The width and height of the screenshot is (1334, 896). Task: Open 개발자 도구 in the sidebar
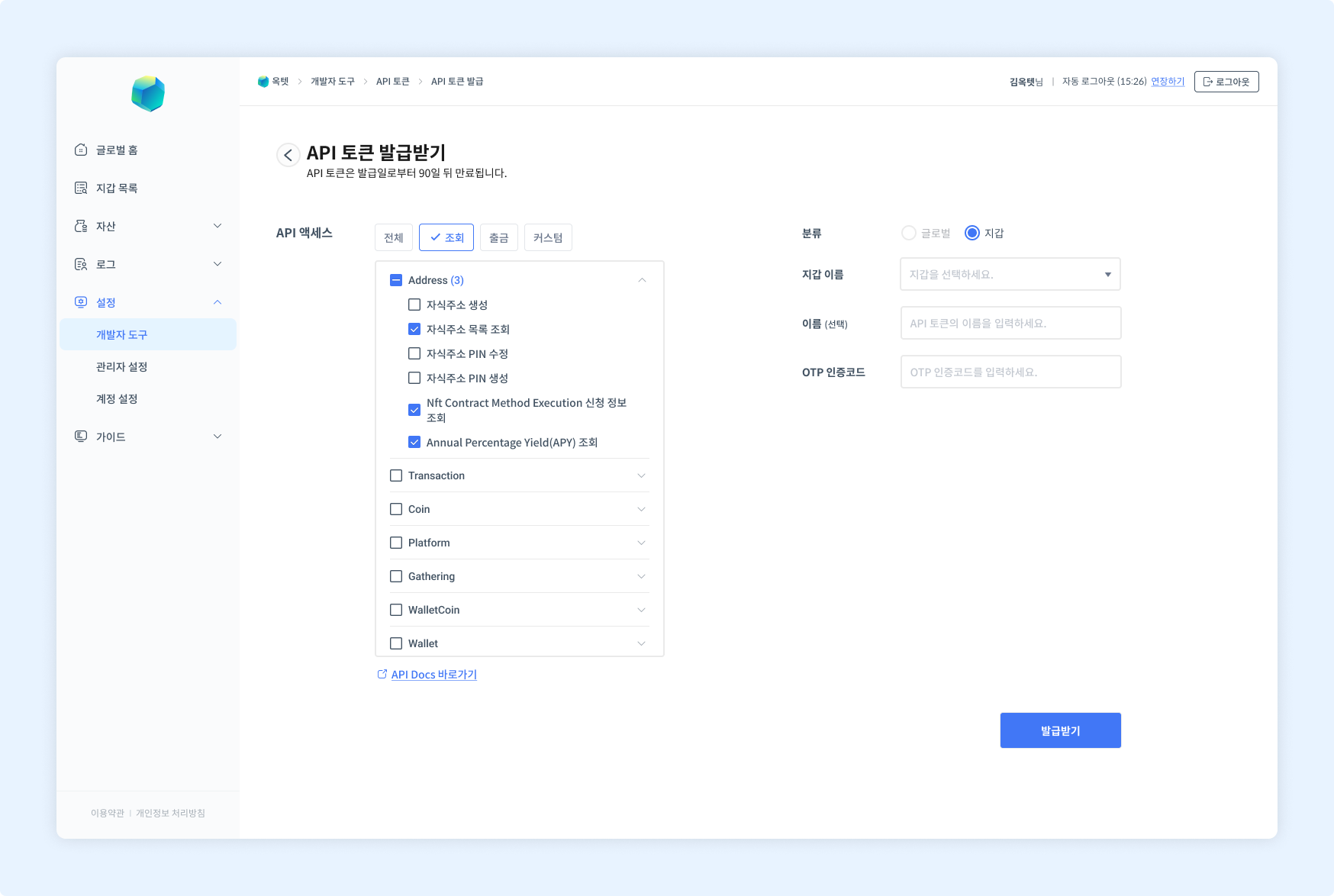tap(148, 334)
